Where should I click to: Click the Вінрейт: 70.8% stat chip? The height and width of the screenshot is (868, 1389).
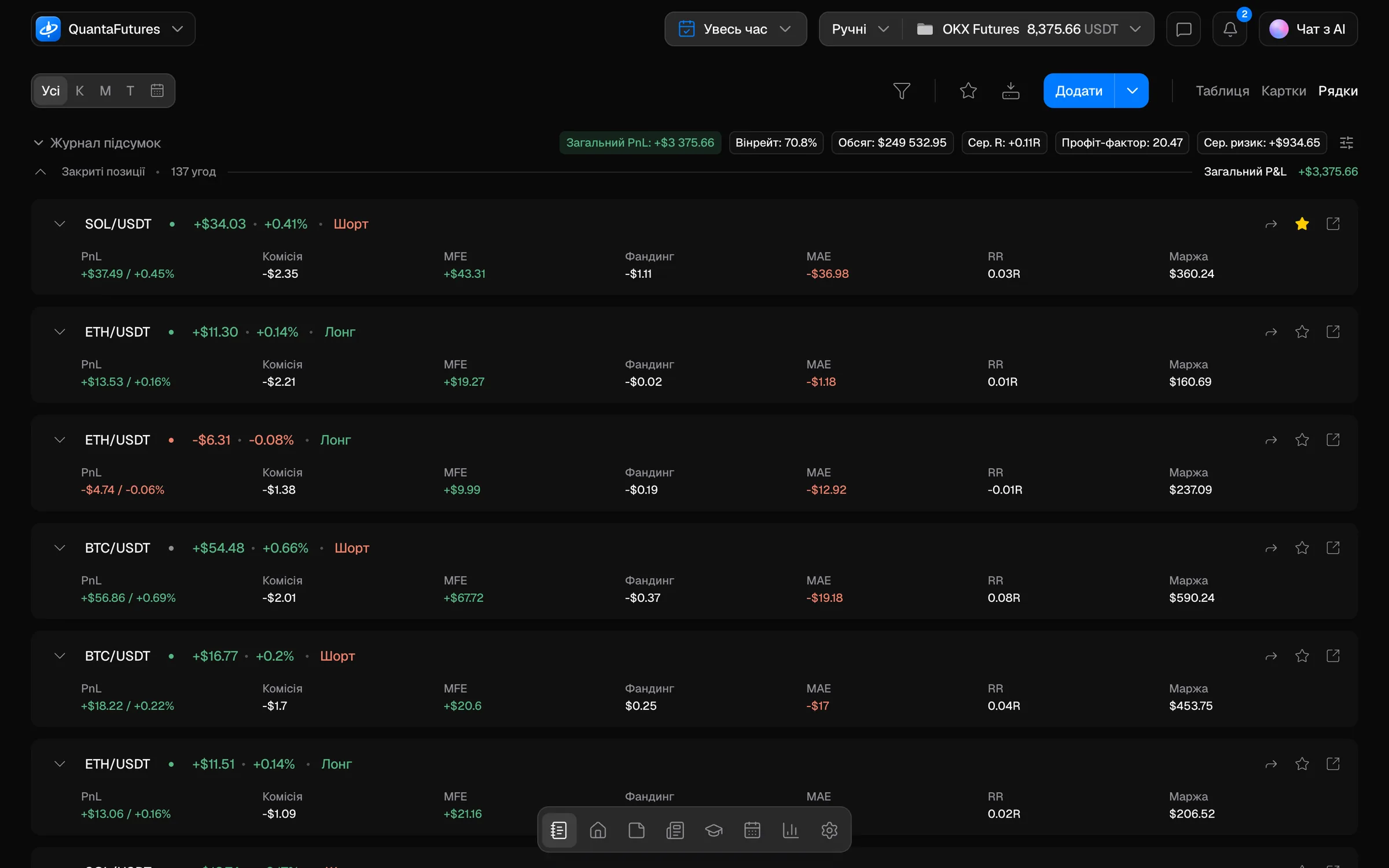776,142
